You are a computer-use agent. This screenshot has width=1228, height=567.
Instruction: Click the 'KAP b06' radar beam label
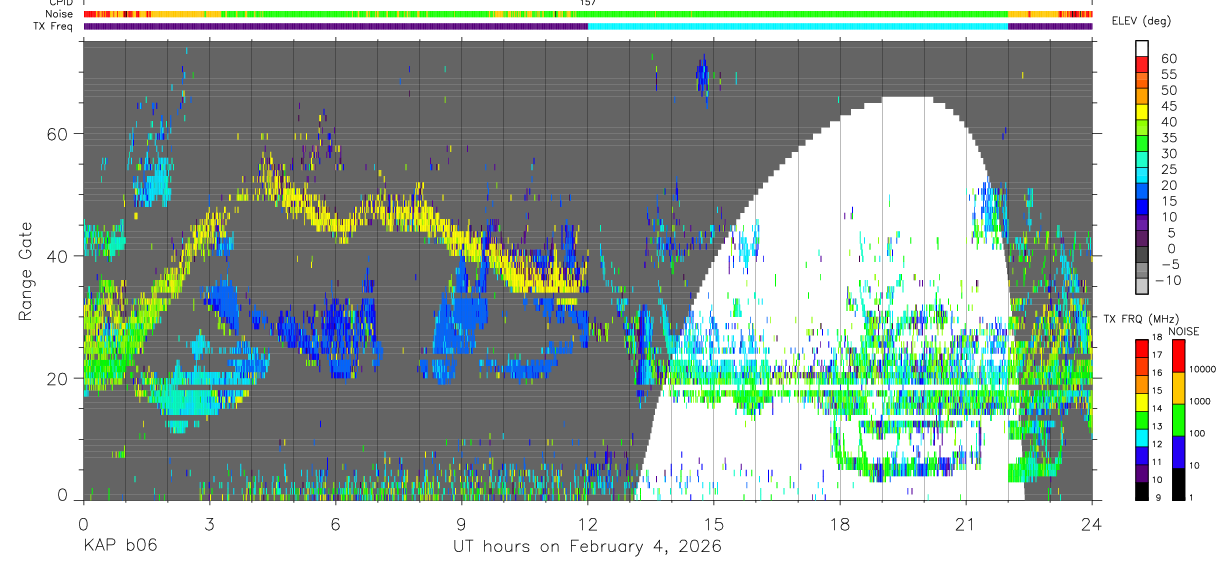[119, 546]
